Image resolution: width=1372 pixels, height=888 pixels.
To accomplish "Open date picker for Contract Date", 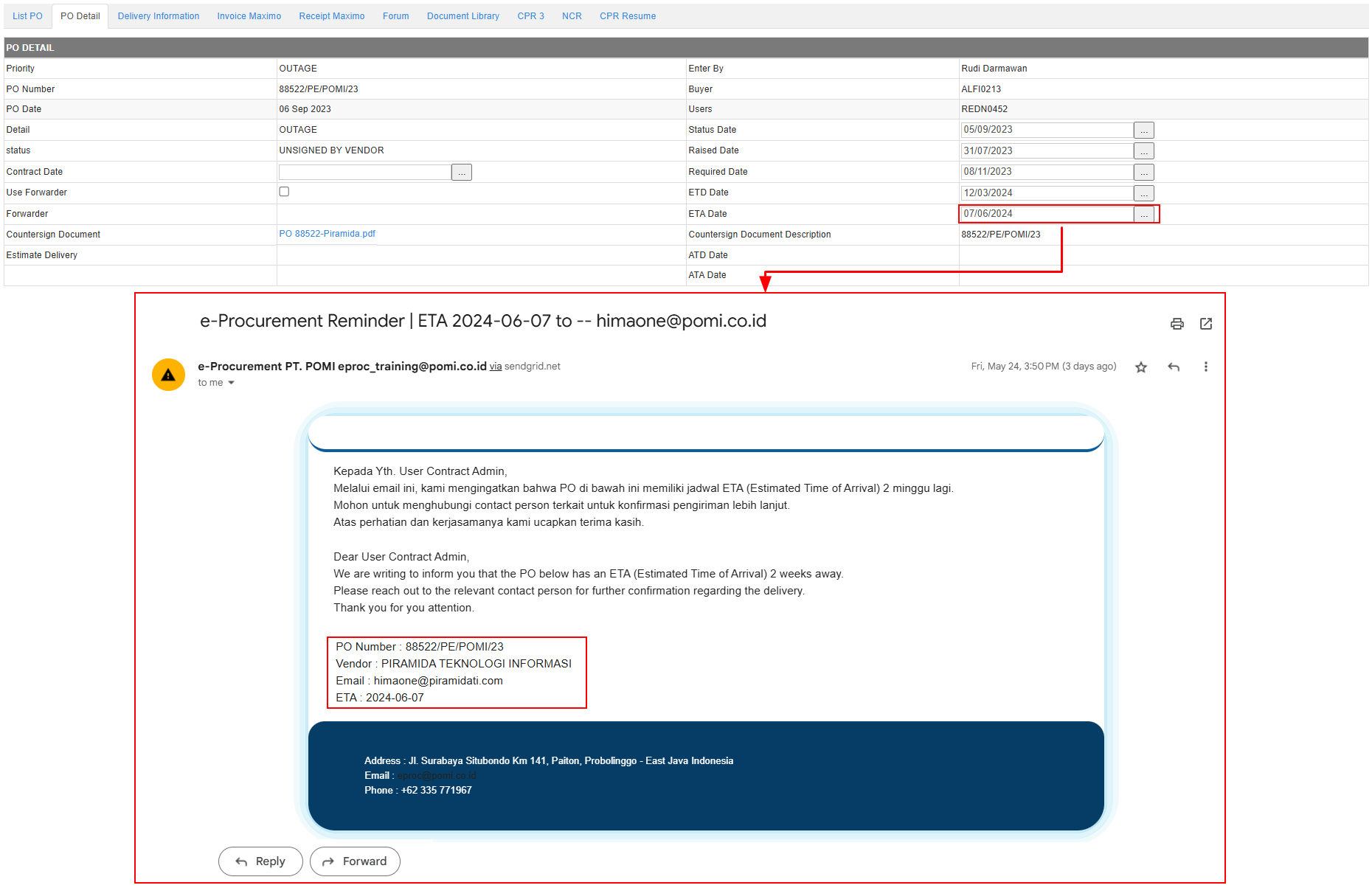I will coord(462,173).
